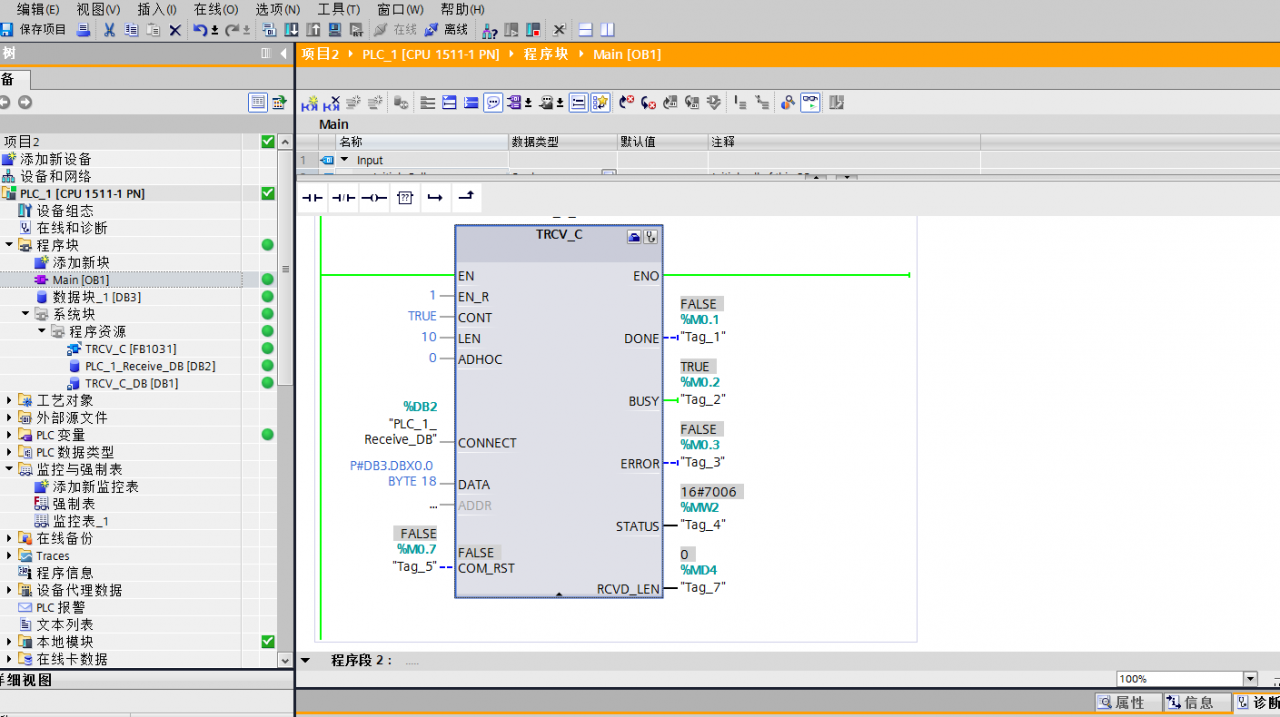This screenshot has height=717, width=1280.
Task: Collapse the Input interface section
Action: point(345,160)
